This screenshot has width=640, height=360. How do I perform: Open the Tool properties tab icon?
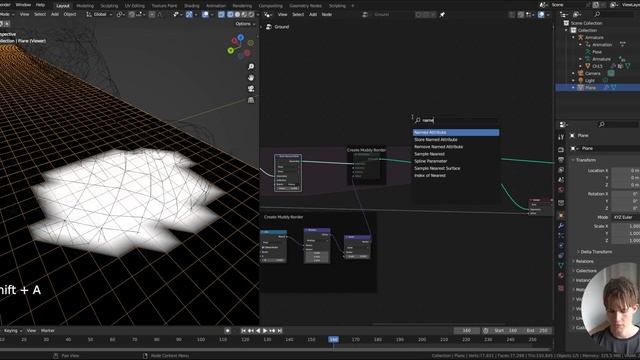(561, 137)
